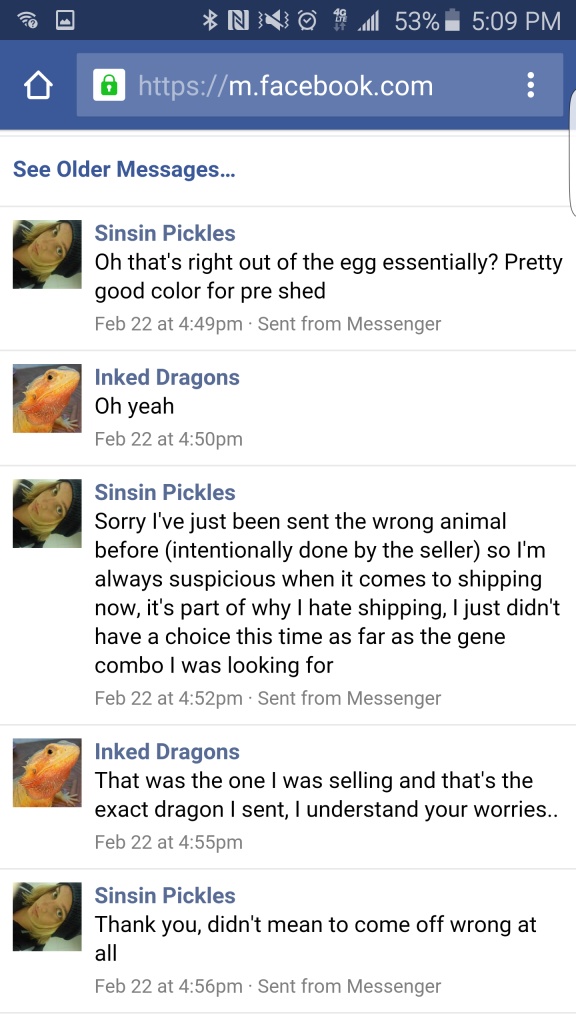Load older messages via See Older Messages

(124, 170)
